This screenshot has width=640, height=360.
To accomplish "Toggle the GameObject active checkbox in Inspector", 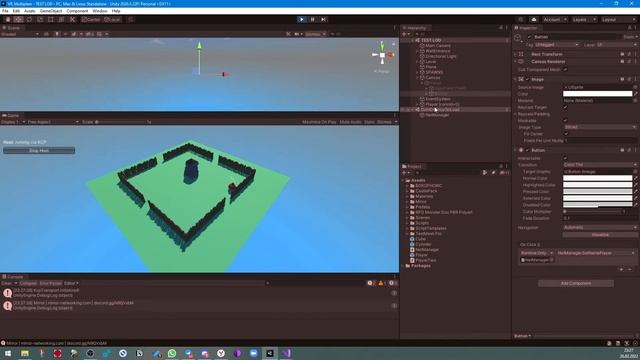I will 529,37.
